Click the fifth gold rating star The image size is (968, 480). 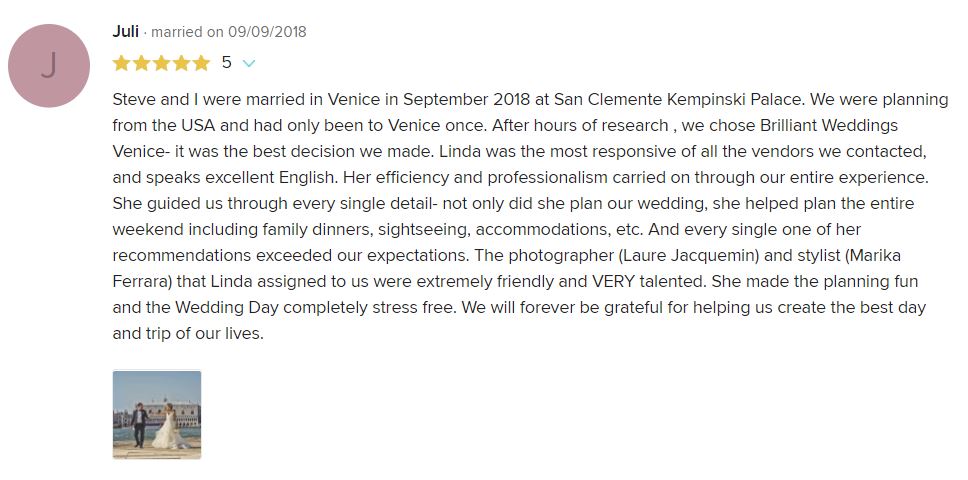(201, 63)
